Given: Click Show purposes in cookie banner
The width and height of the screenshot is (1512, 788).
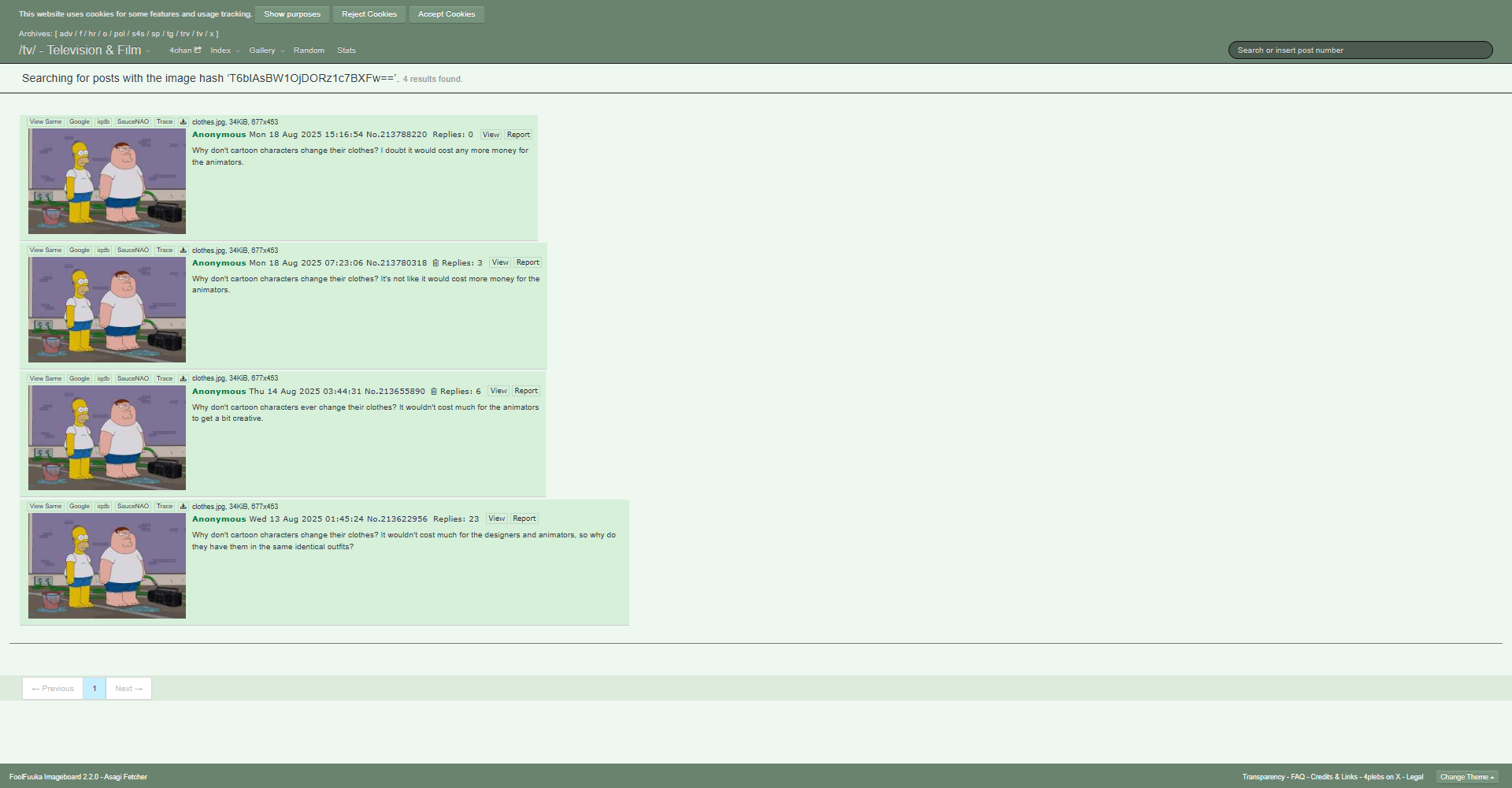Looking at the screenshot, I should (292, 14).
